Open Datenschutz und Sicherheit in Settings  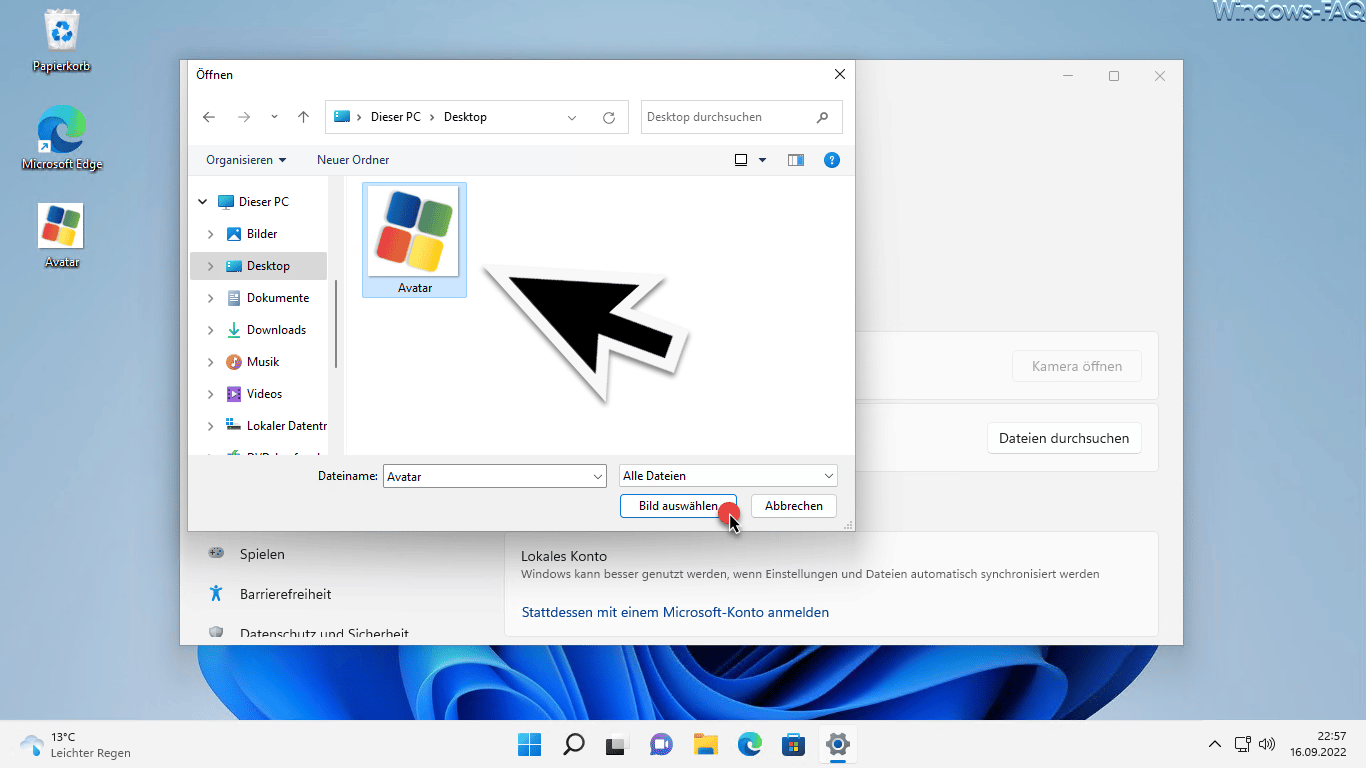click(324, 633)
